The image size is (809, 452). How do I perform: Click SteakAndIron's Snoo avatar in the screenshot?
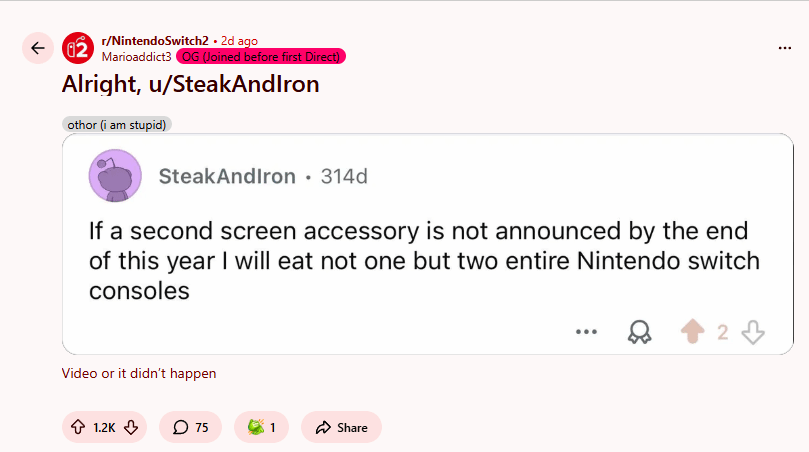pos(116,177)
